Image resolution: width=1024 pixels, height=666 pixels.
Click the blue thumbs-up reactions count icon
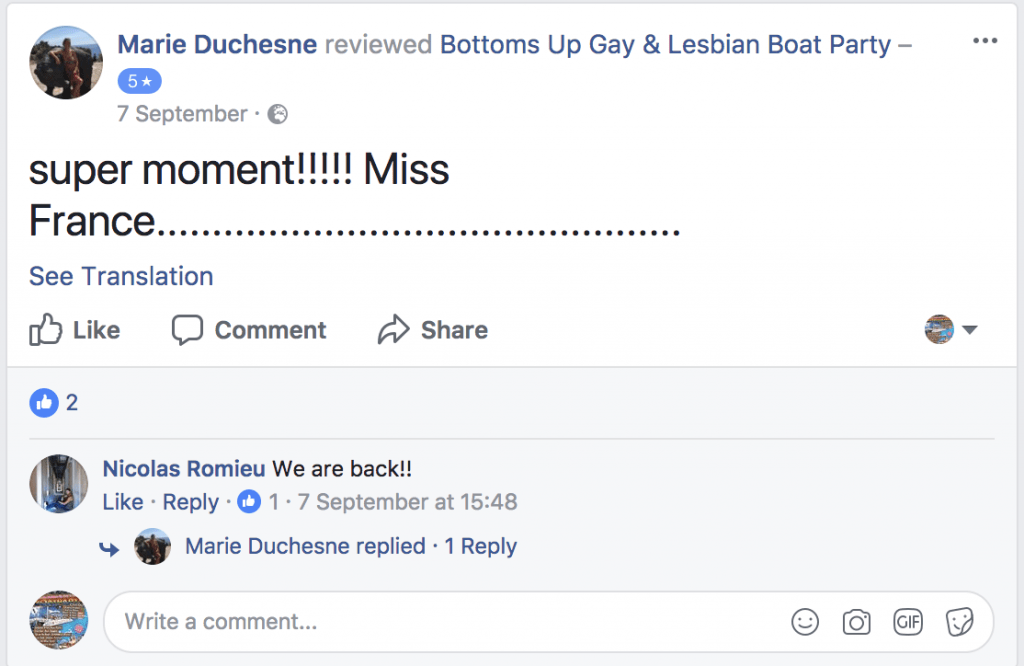click(x=44, y=403)
